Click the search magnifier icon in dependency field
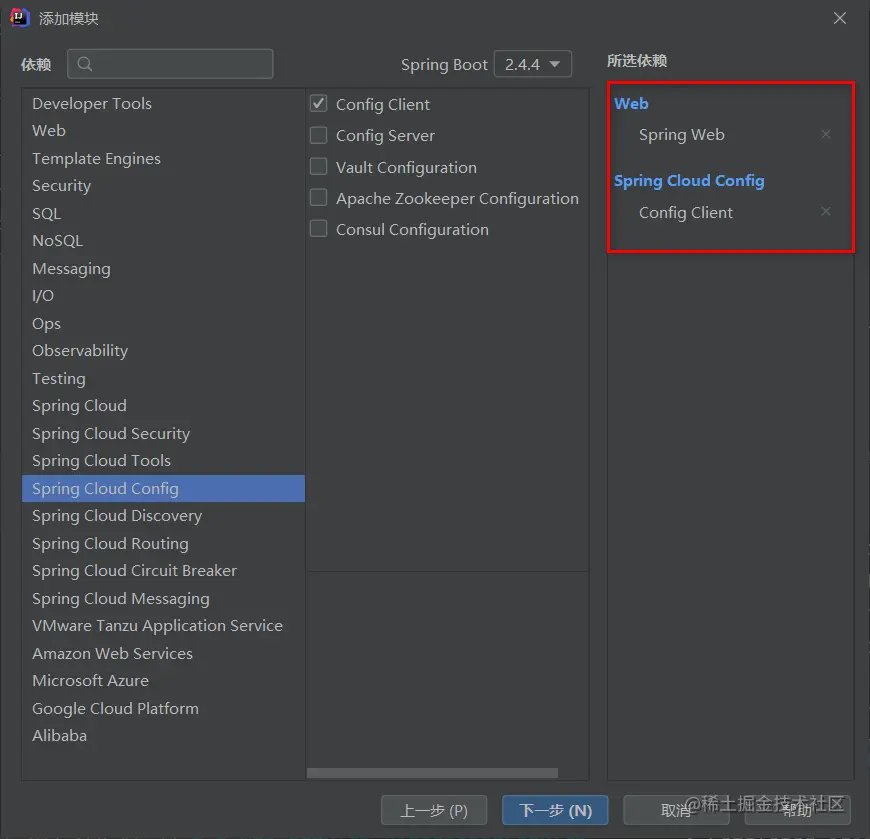 point(85,64)
